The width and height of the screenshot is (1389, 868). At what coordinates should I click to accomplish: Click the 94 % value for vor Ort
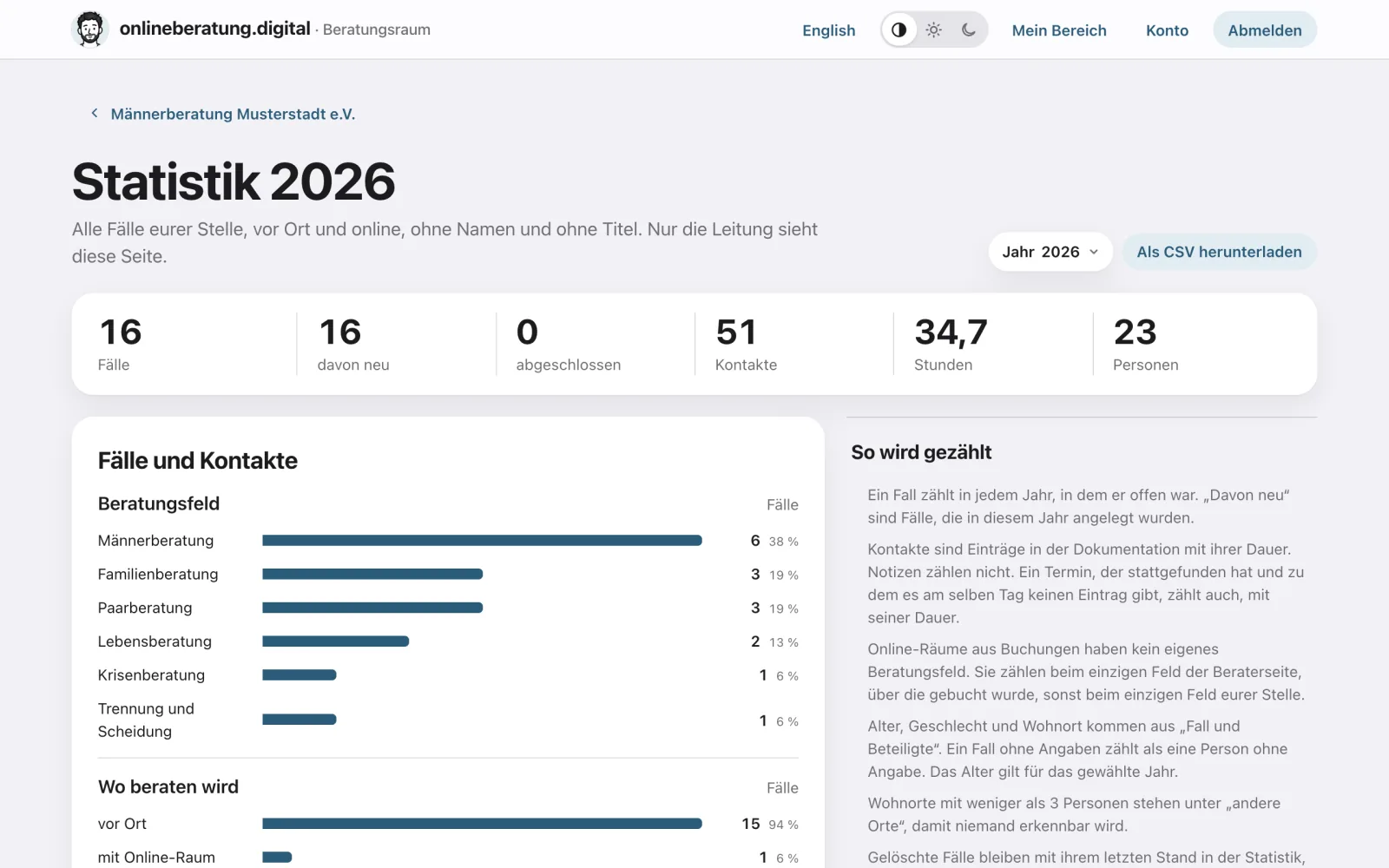783,825
